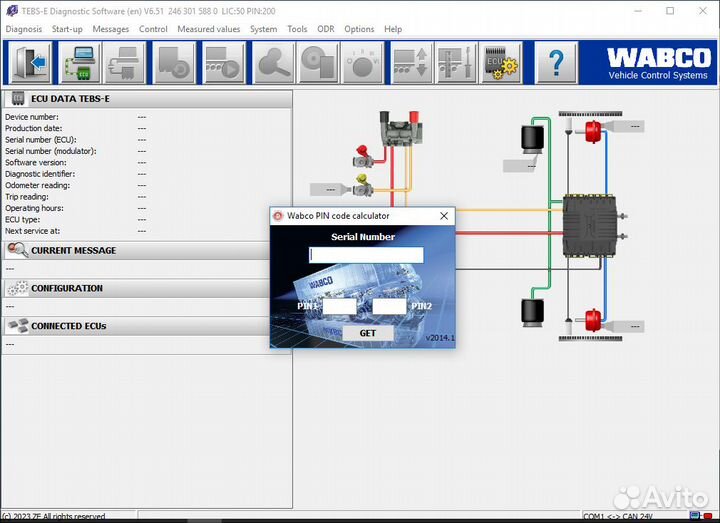The width and height of the screenshot is (720, 523).
Task: Click the red coupling head in diagram
Action: (363, 157)
